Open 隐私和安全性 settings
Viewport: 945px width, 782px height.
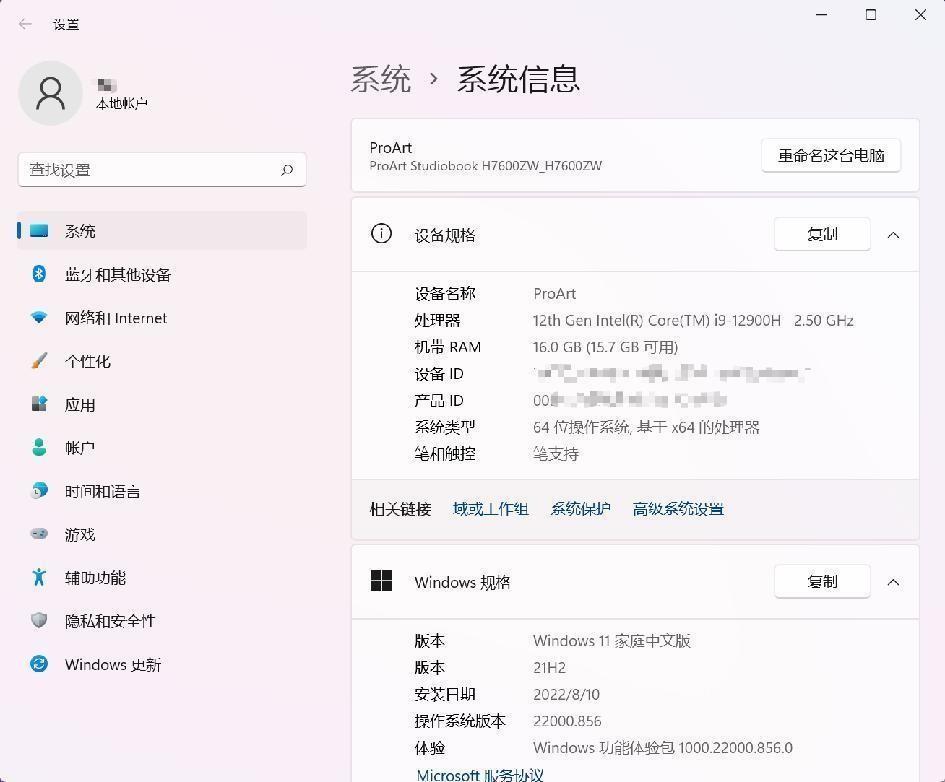[x=162, y=621]
